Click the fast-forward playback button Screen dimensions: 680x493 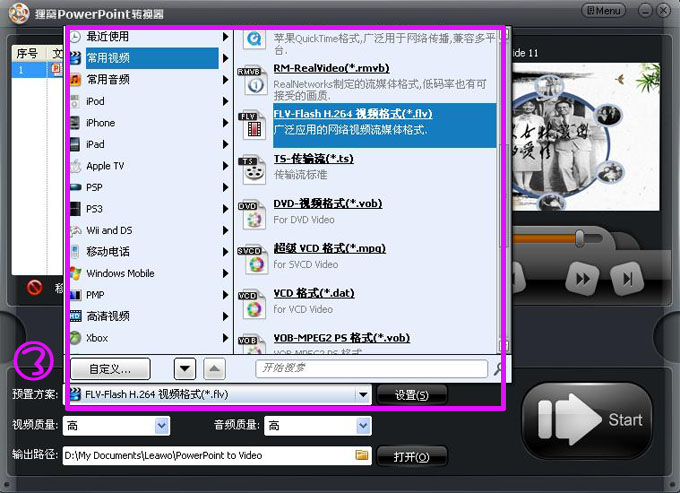(582, 279)
